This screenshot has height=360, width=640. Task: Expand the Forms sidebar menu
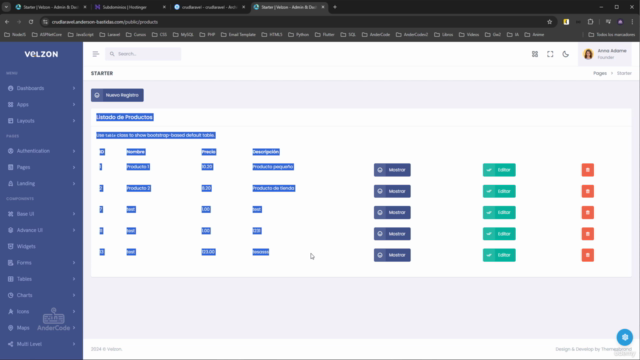tap(41, 263)
